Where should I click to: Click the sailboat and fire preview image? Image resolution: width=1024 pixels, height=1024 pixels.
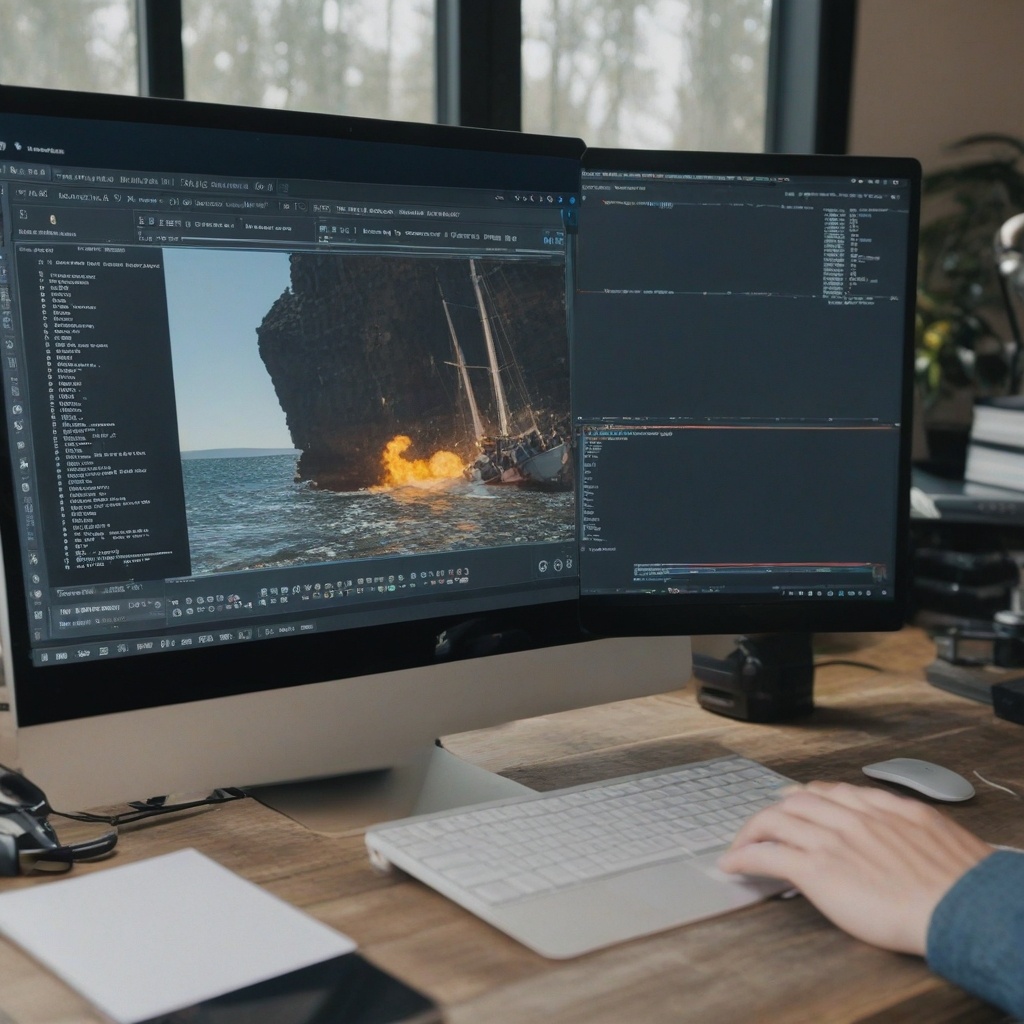(x=369, y=410)
